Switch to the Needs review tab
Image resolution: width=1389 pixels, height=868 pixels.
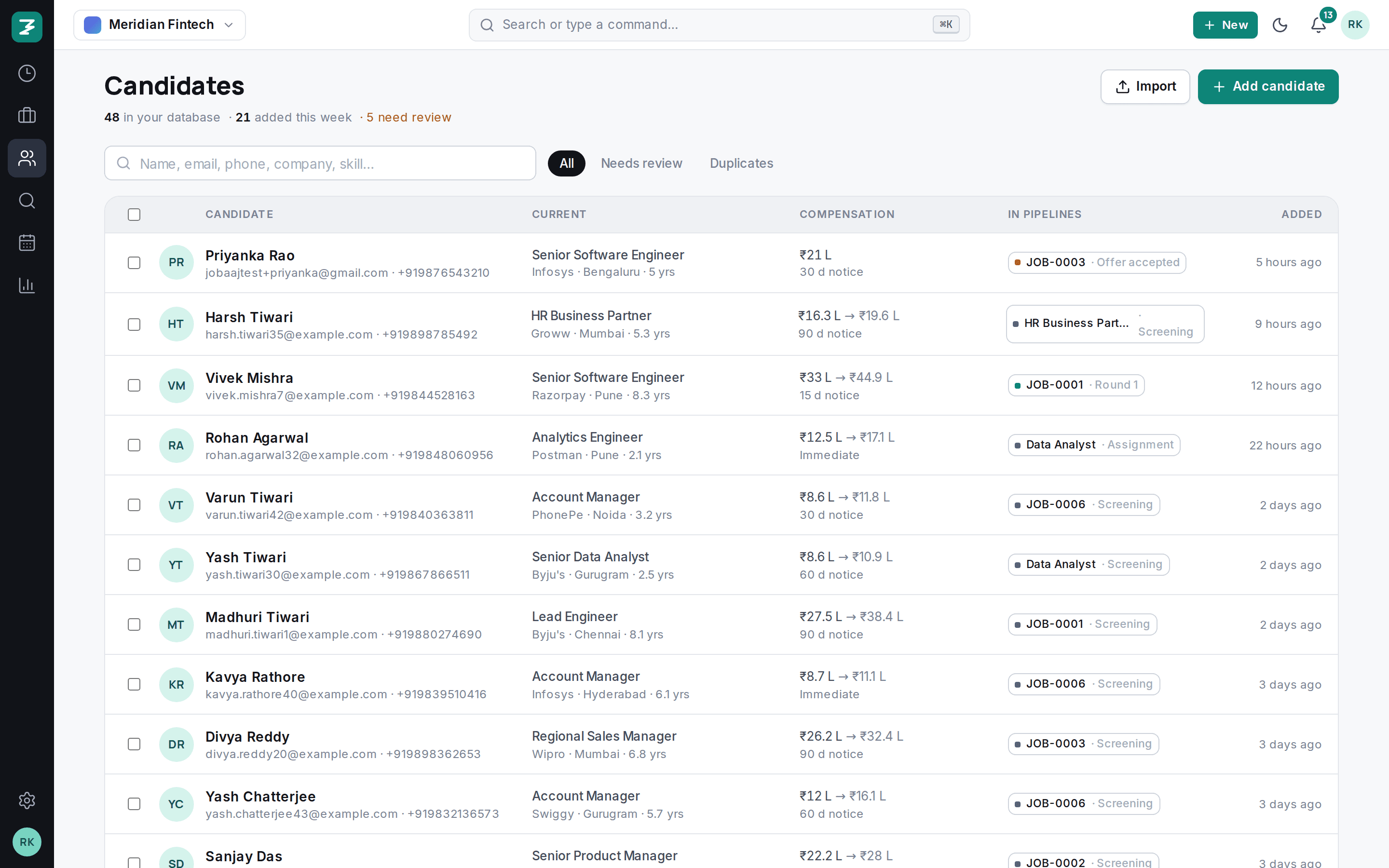[x=641, y=163]
